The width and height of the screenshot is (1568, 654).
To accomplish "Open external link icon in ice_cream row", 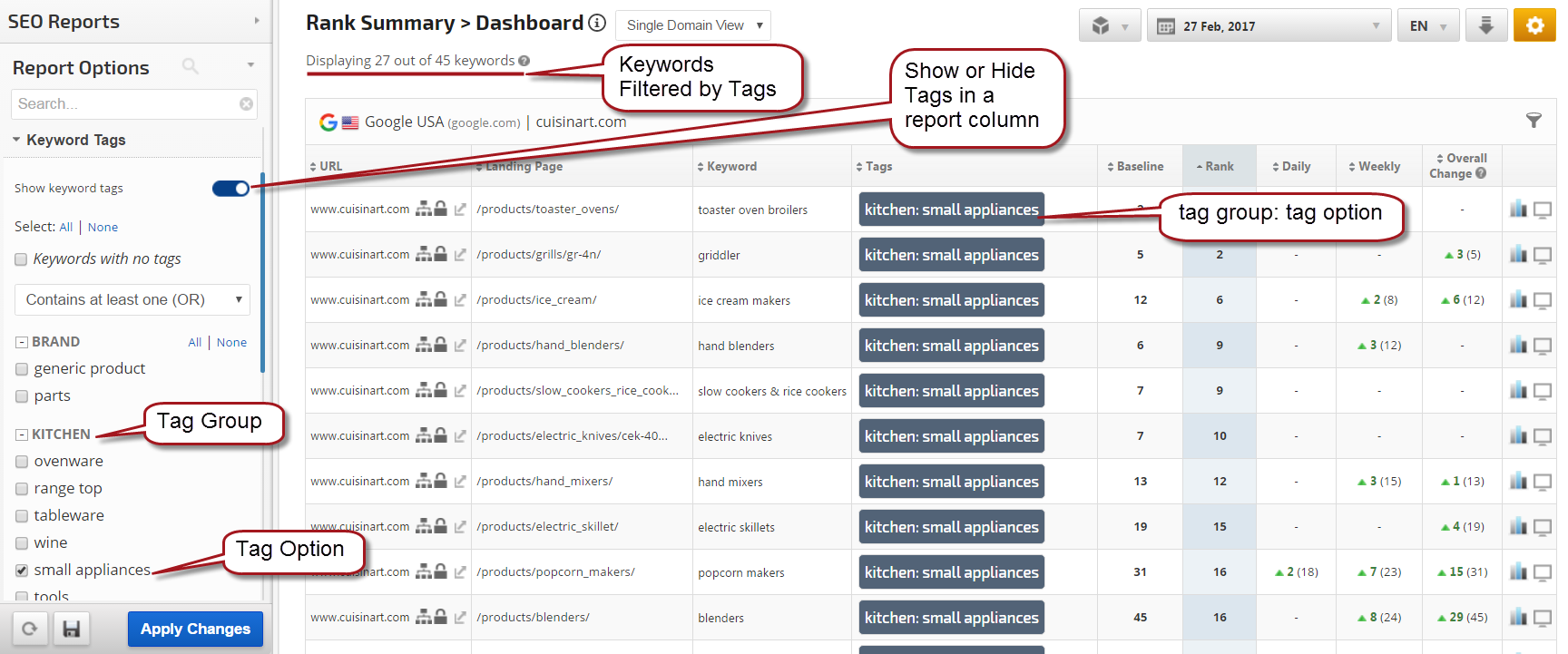I will coord(460,300).
